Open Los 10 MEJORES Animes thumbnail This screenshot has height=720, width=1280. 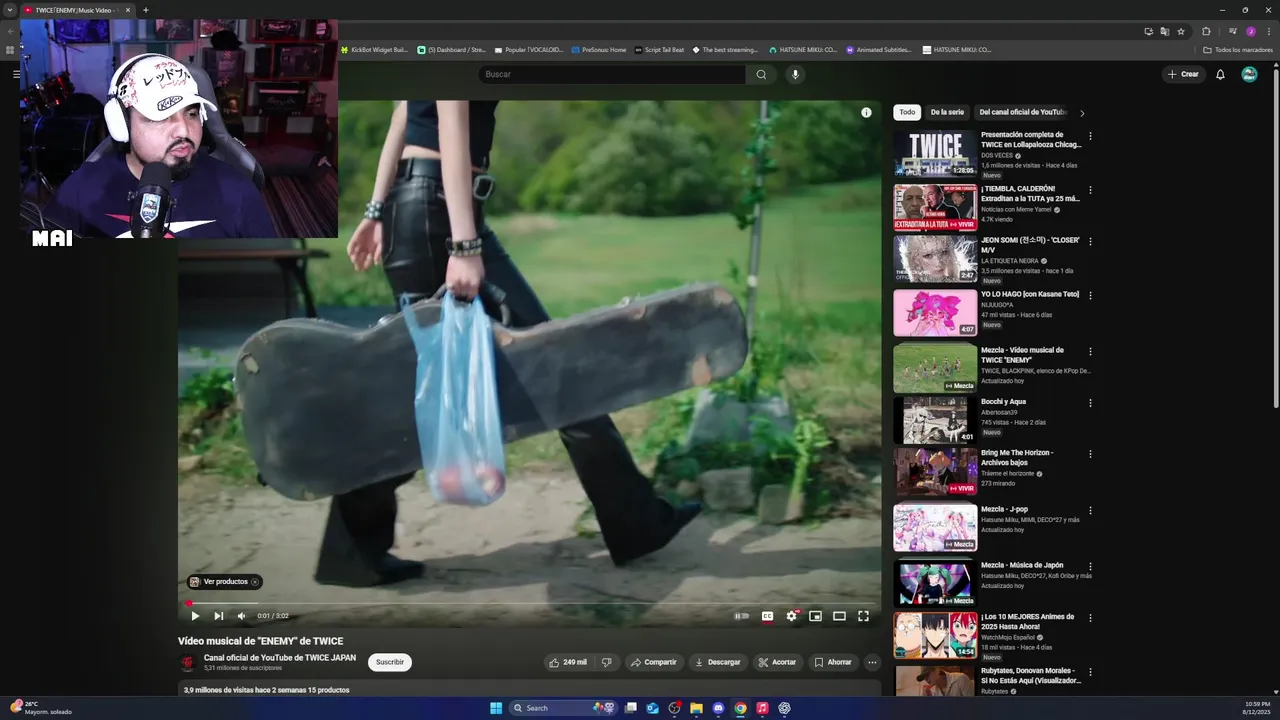(x=935, y=635)
